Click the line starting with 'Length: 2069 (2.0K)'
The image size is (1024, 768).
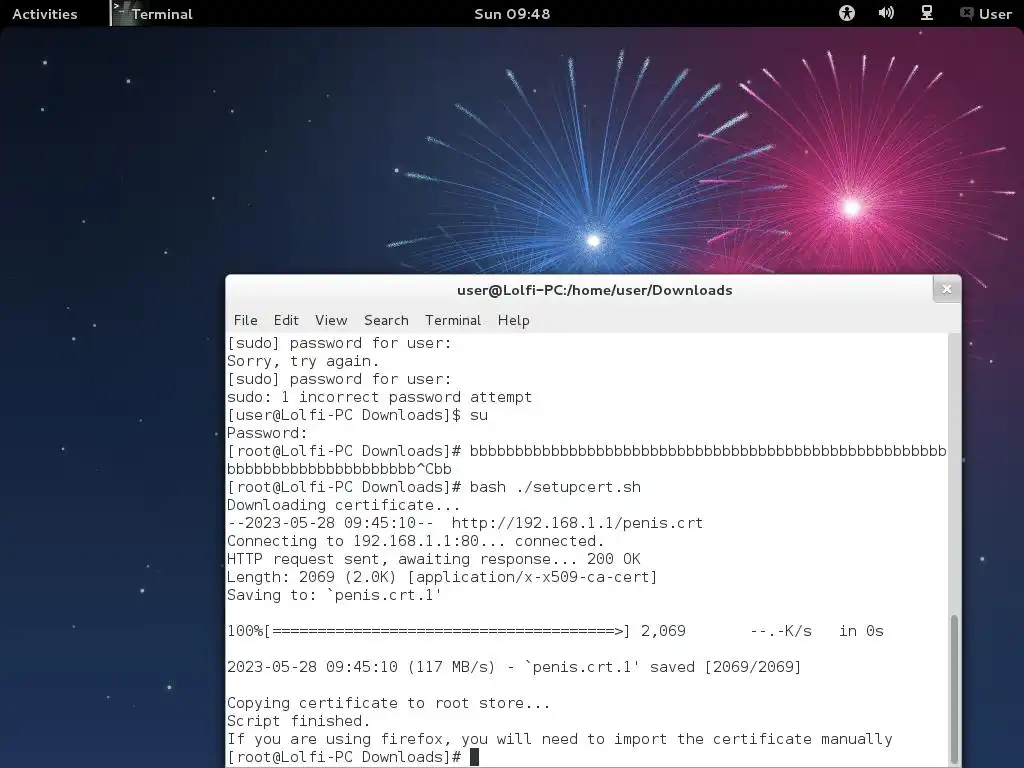pyautogui.click(x=442, y=577)
